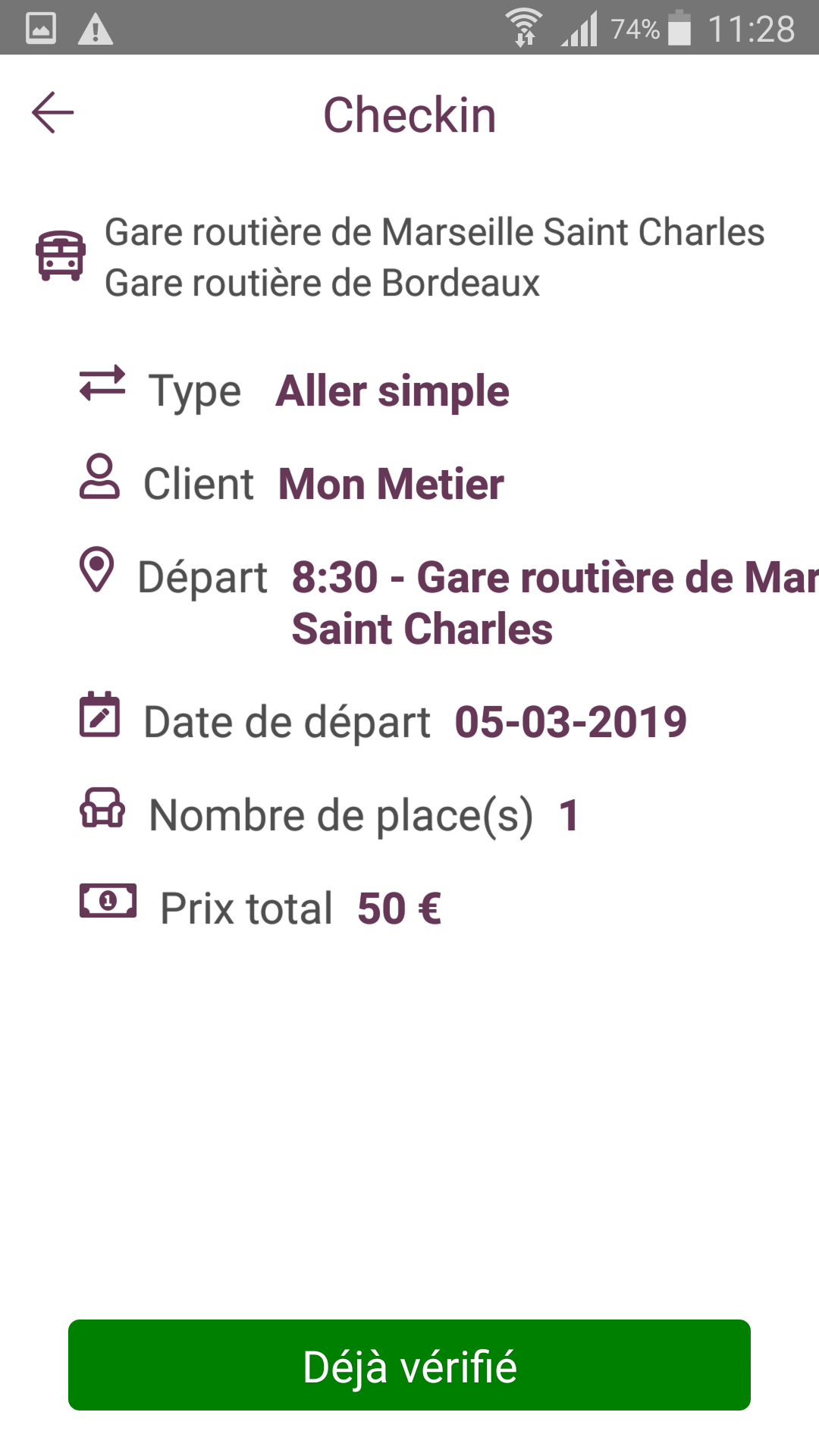Viewport: 819px width, 1456px height.
Task: Tap the departure date calendar icon
Action: (100, 714)
